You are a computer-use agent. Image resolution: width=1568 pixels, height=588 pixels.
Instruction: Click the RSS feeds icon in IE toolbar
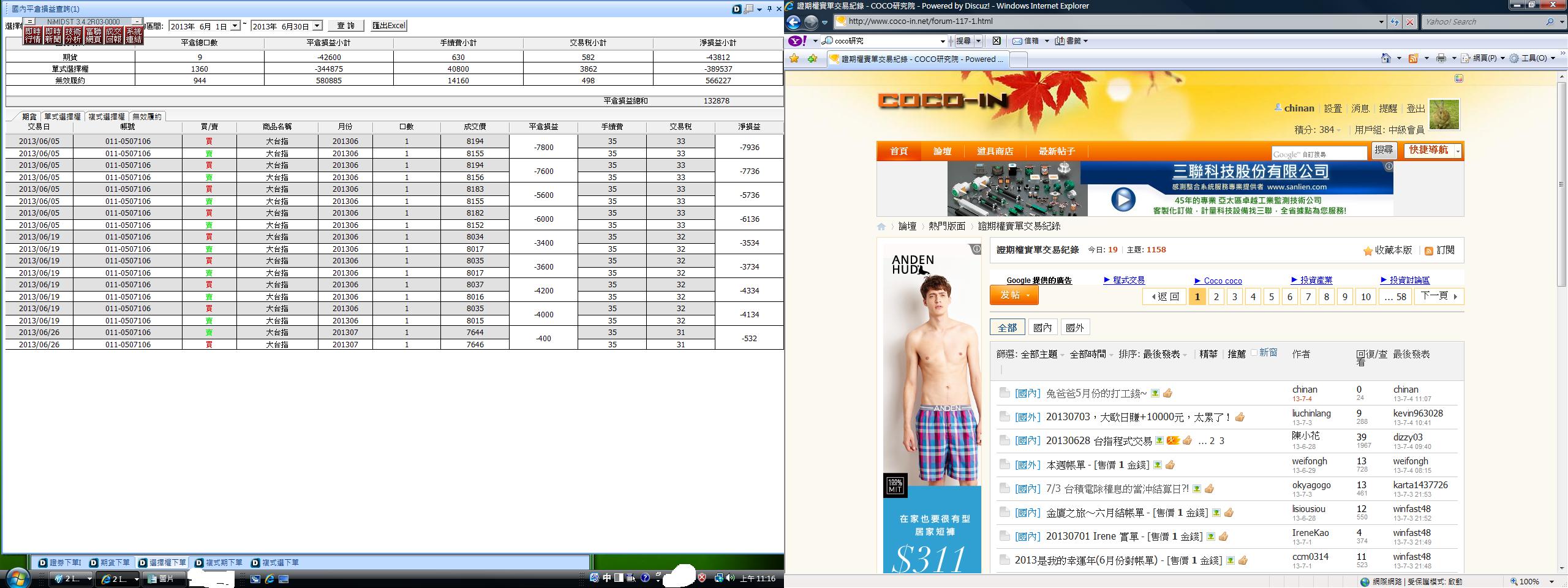1414,58
